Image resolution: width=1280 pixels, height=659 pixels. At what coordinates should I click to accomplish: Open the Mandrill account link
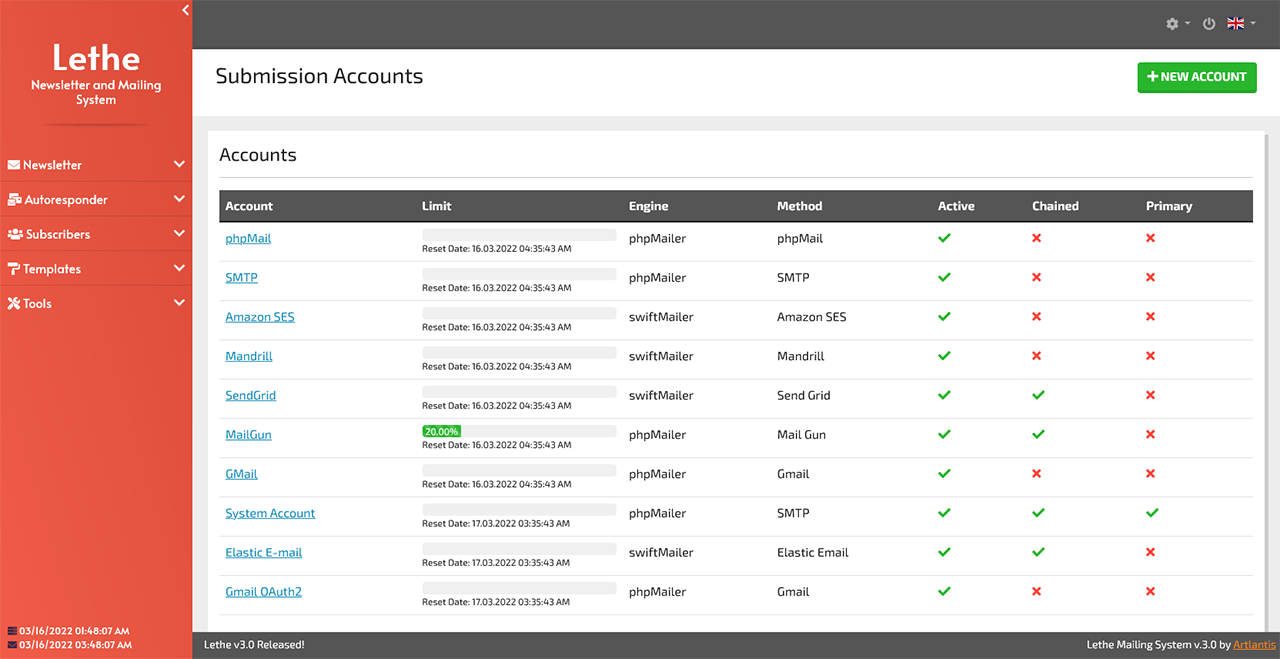pyautogui.click(x=249, y=356)
